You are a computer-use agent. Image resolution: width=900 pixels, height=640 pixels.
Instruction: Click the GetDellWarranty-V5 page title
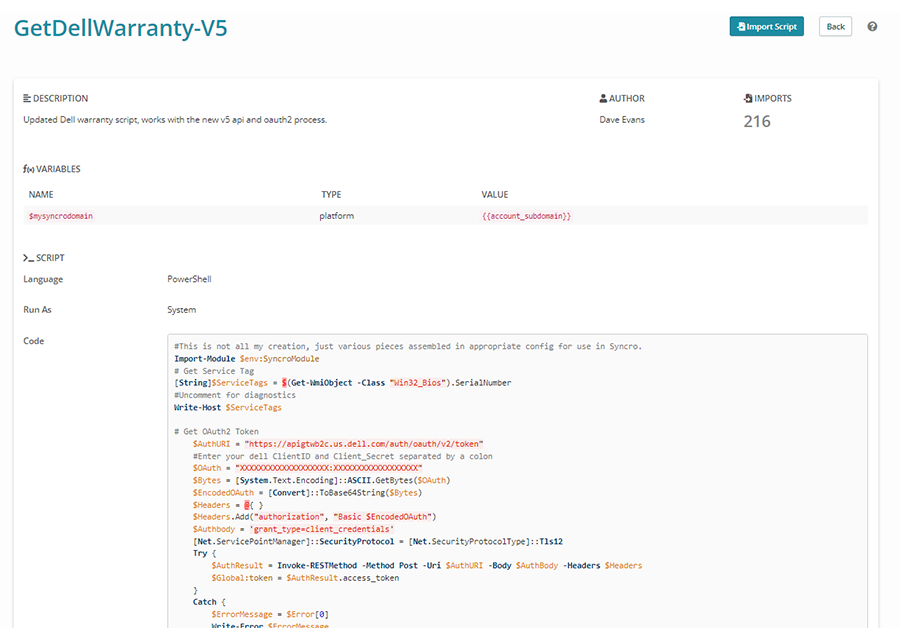120,27
